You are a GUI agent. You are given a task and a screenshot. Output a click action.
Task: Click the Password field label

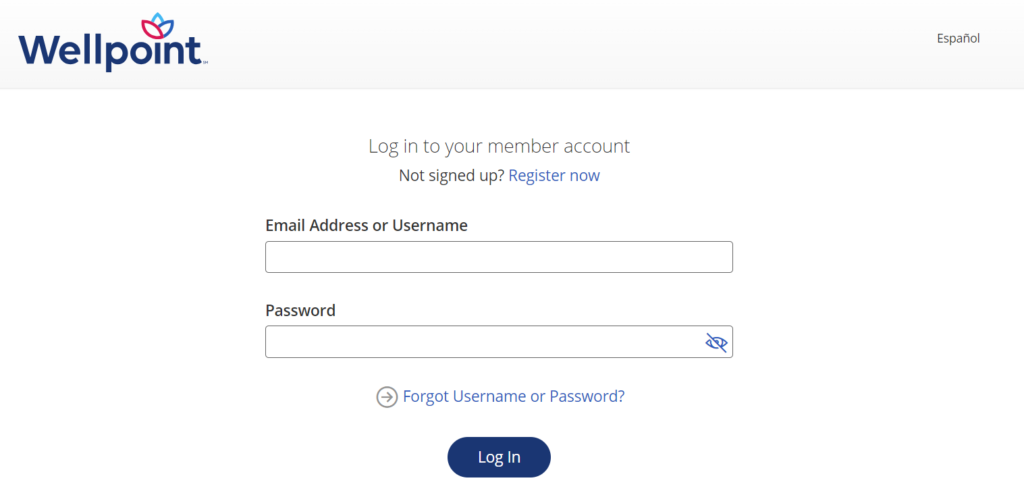[300, 310]
